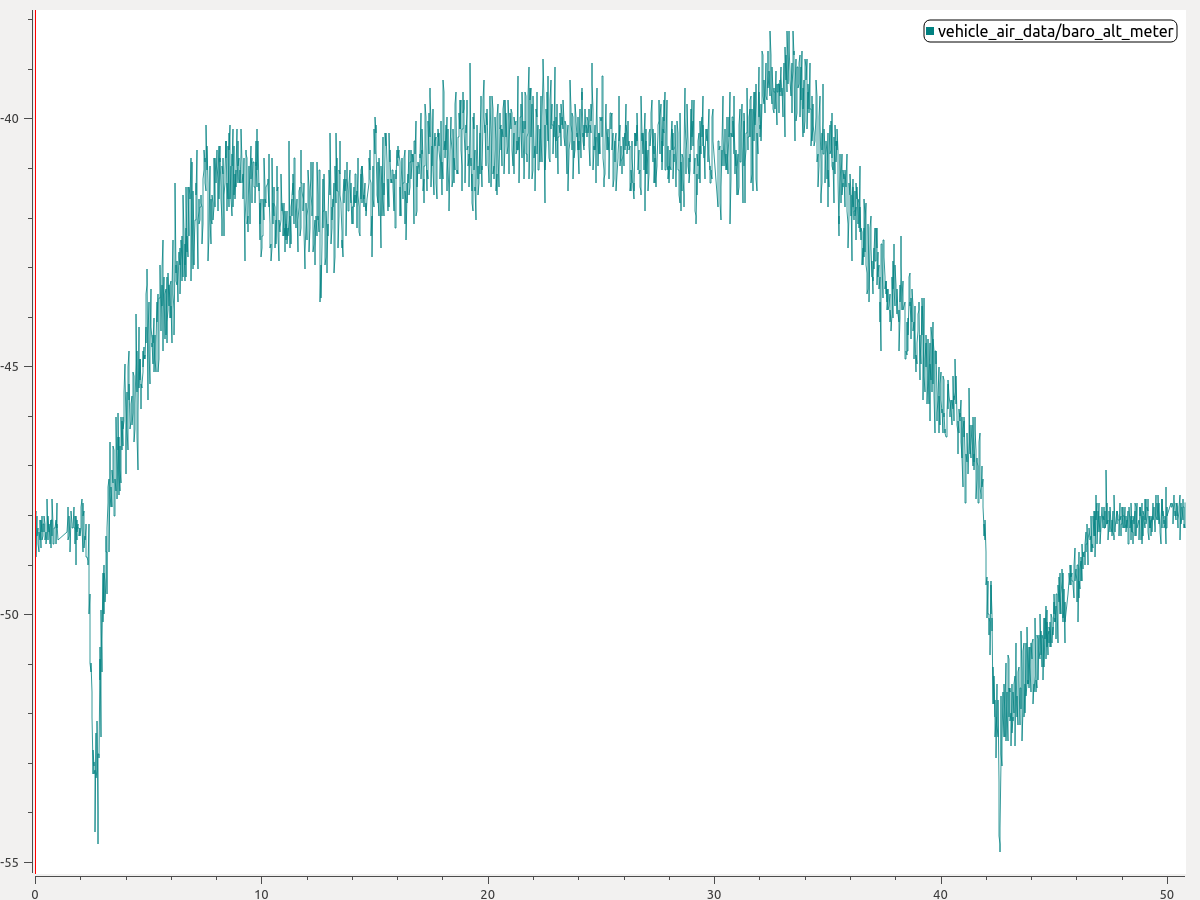Click the flat curve segment at the start
The height and width of the screenshot is (900, 1200).
pos(50,530)
